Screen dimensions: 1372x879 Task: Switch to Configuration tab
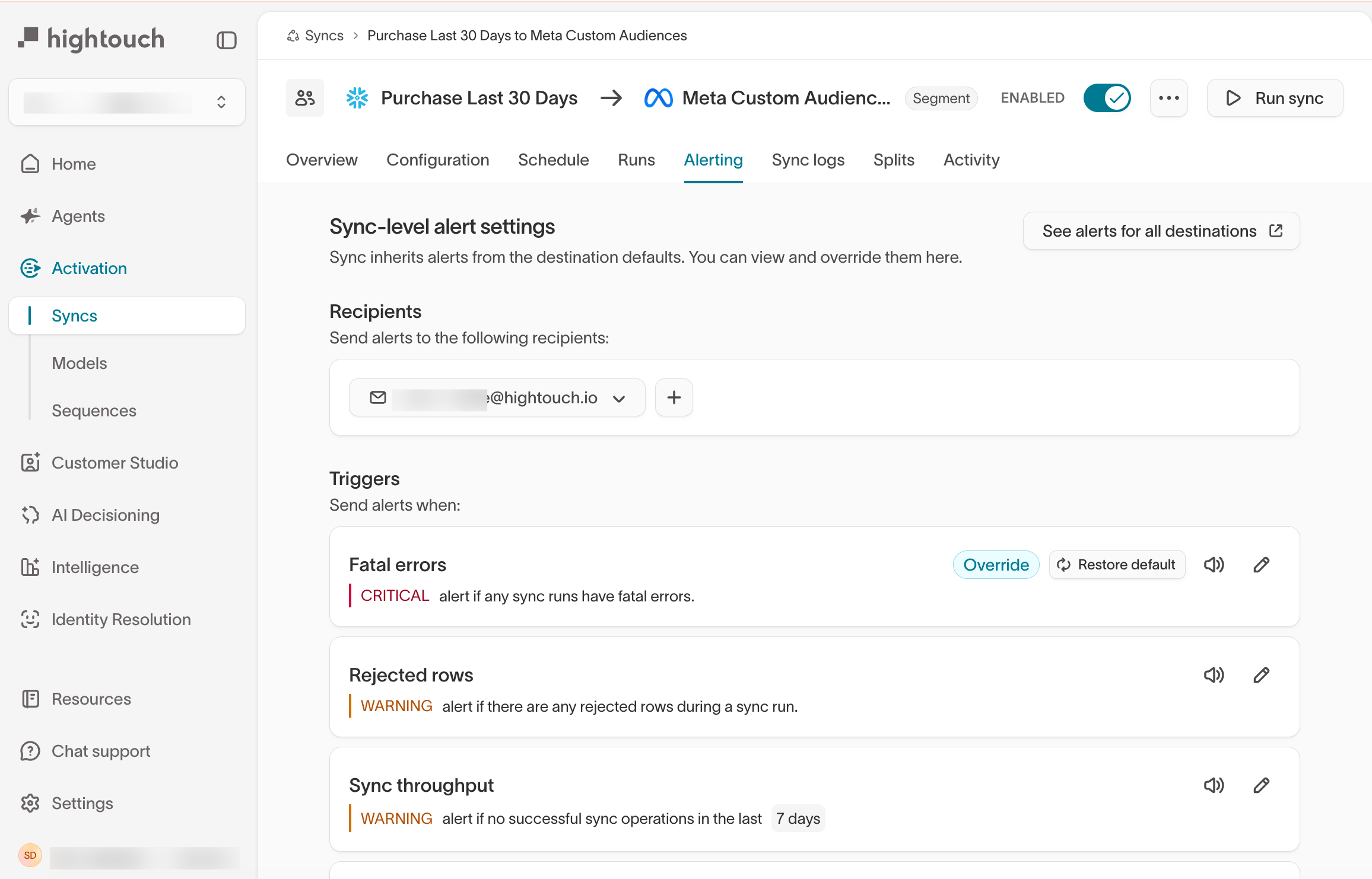438,160
